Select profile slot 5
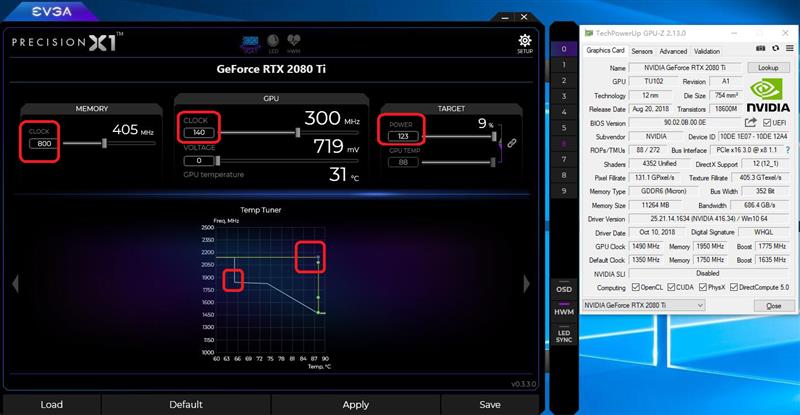 tap(564, 128)
